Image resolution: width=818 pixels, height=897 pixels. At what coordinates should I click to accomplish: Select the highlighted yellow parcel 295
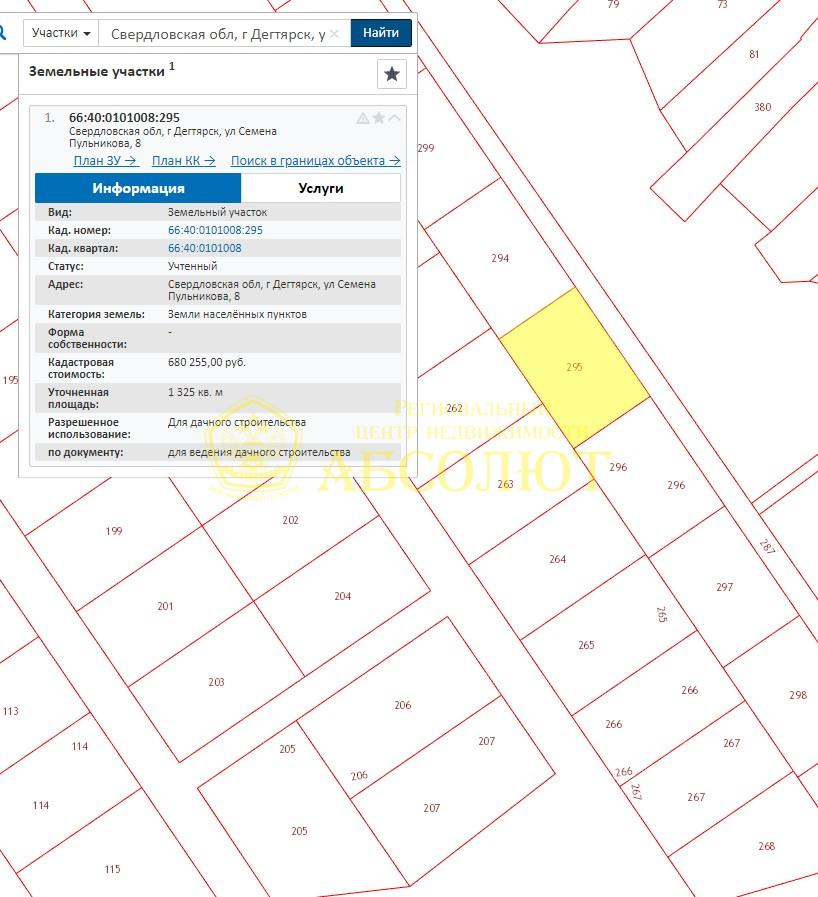pos(574,367)
